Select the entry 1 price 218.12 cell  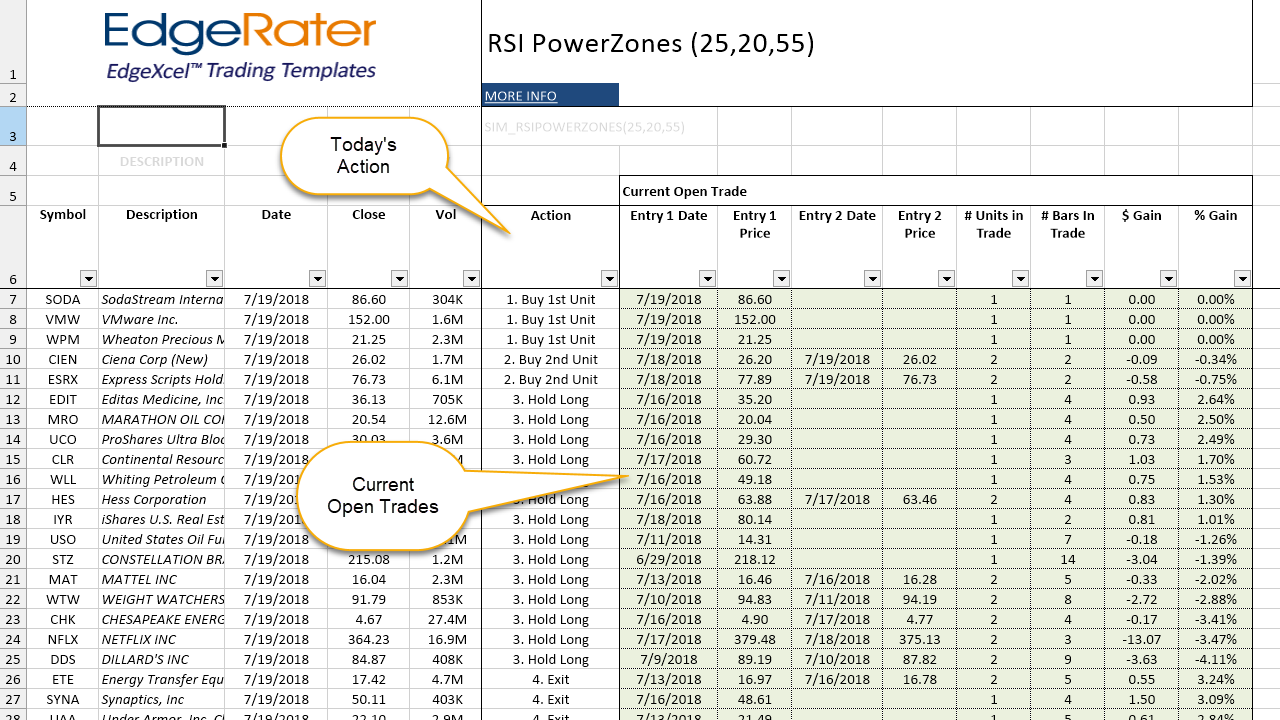click(755, 559)
